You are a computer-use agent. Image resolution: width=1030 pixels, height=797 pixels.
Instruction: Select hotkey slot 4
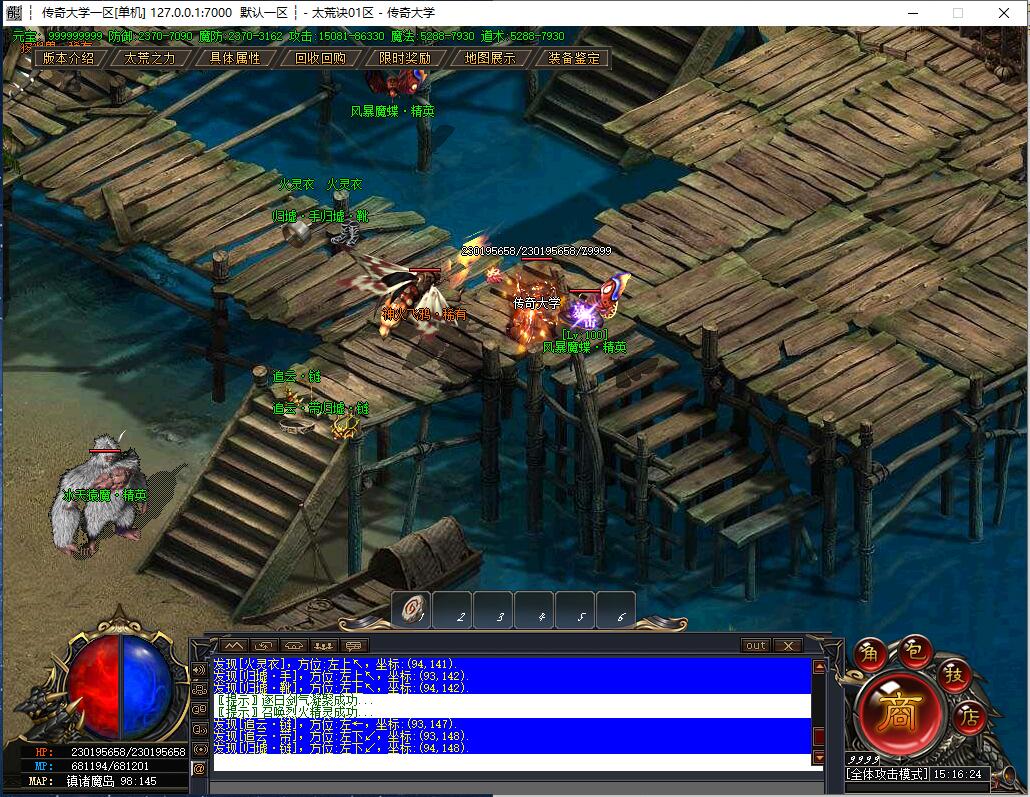pyautogui.click(x=534, y=609)
